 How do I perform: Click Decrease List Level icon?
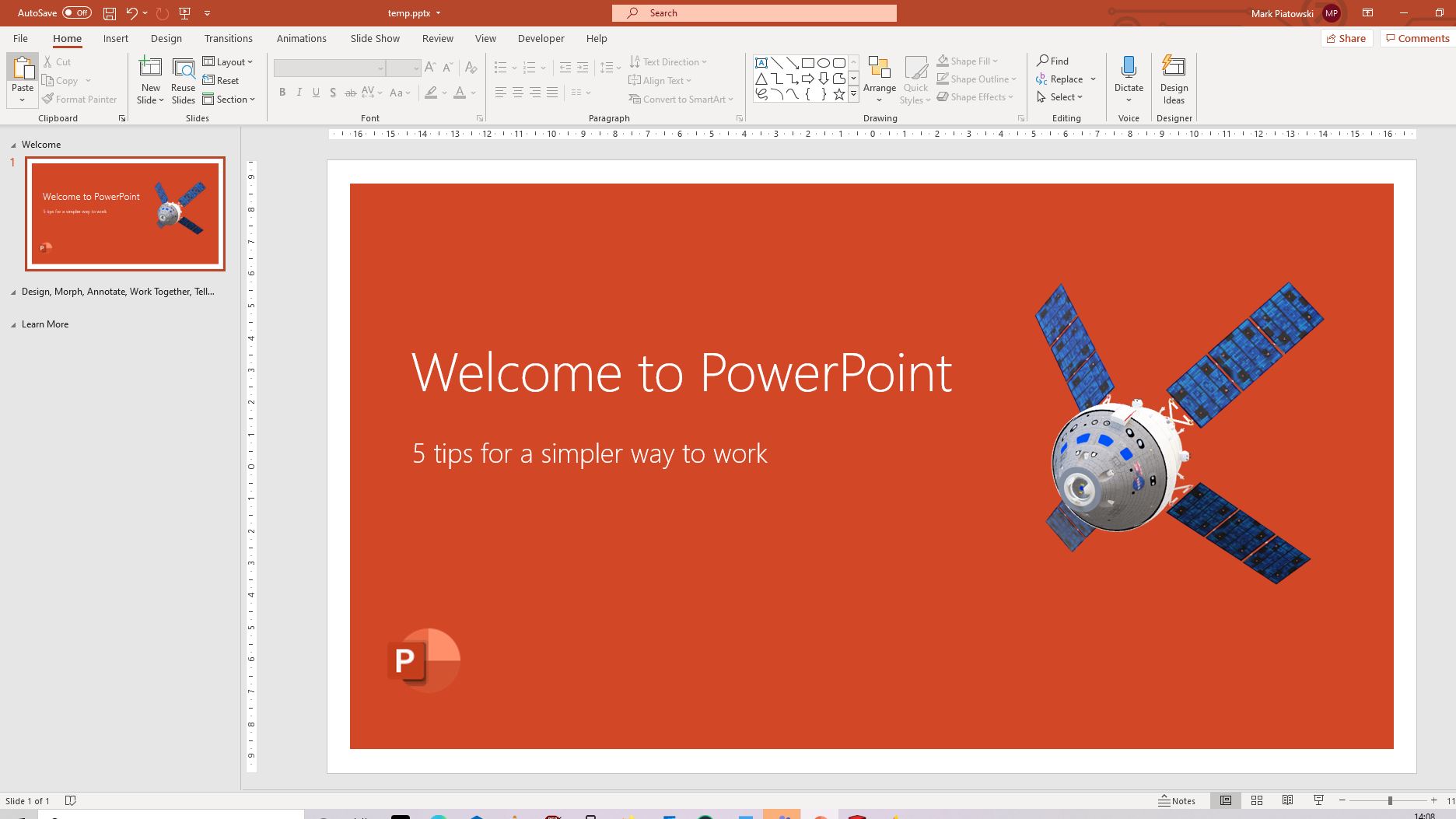click(565, 68)
